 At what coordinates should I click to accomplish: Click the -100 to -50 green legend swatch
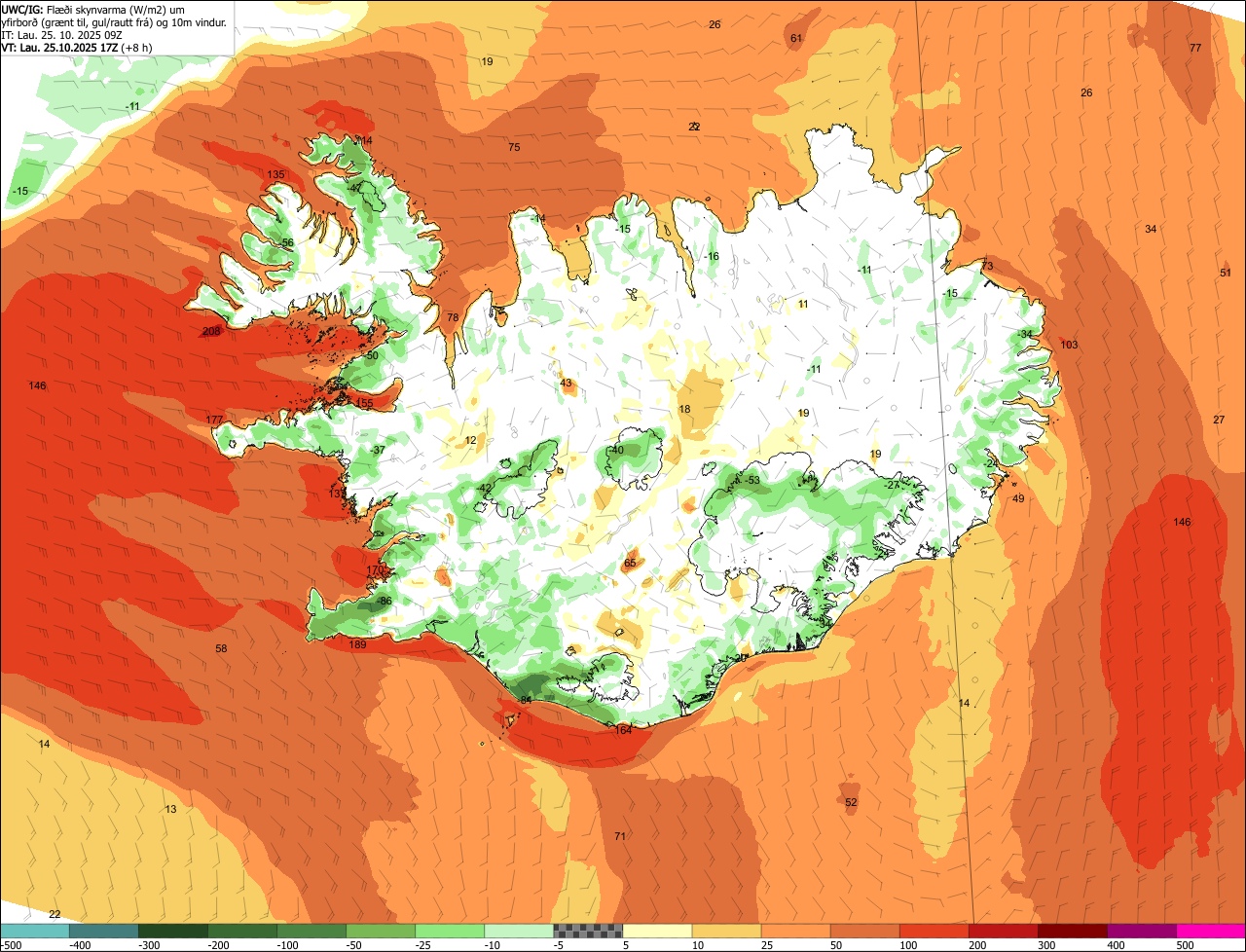click(311, 931)
